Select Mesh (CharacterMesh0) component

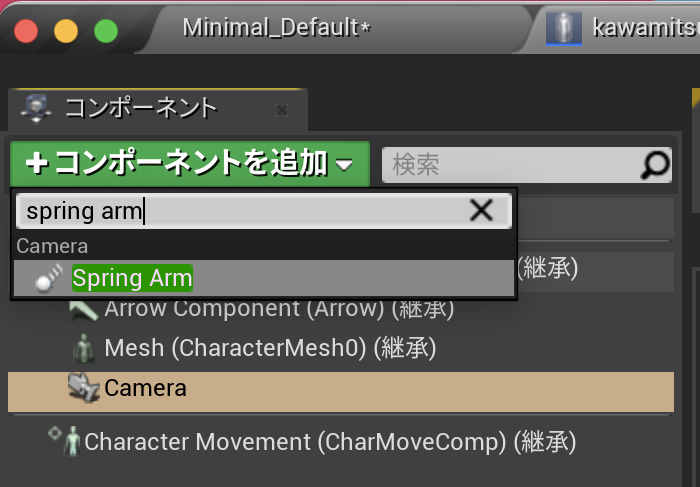click(x=270, y=348)
